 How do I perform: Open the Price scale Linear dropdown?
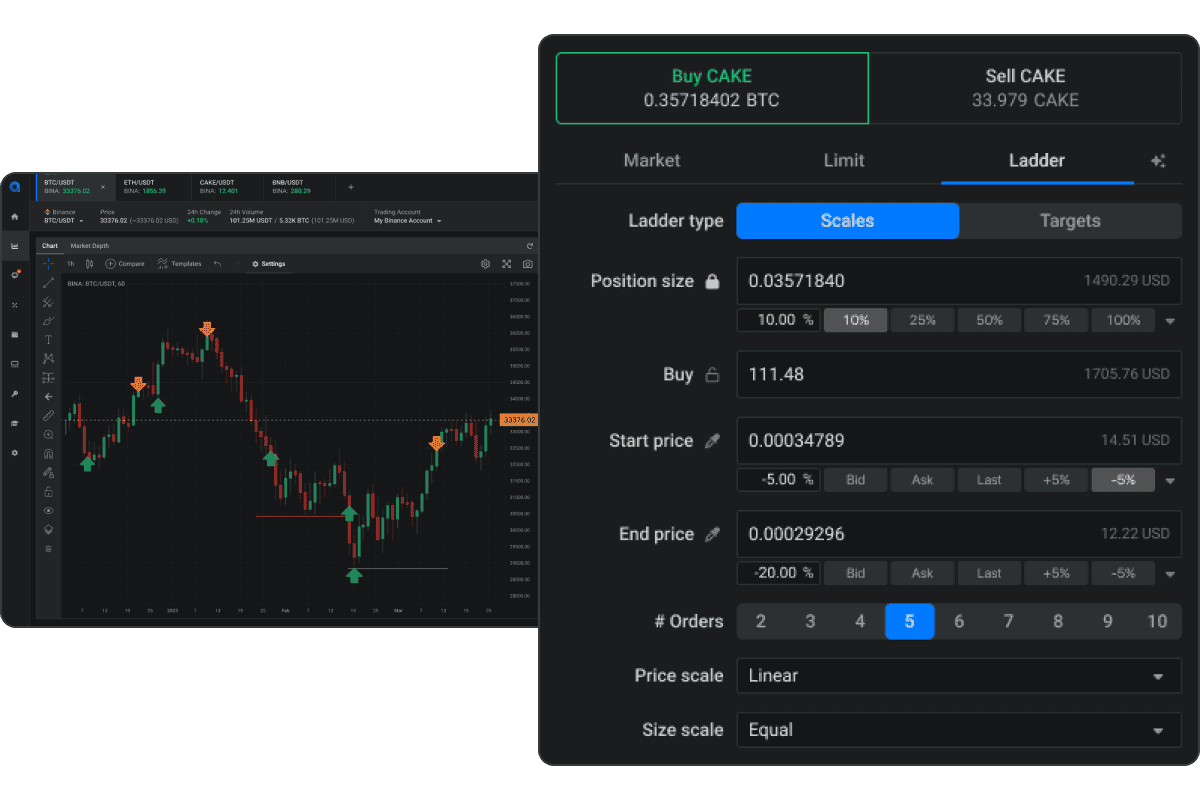958,676
